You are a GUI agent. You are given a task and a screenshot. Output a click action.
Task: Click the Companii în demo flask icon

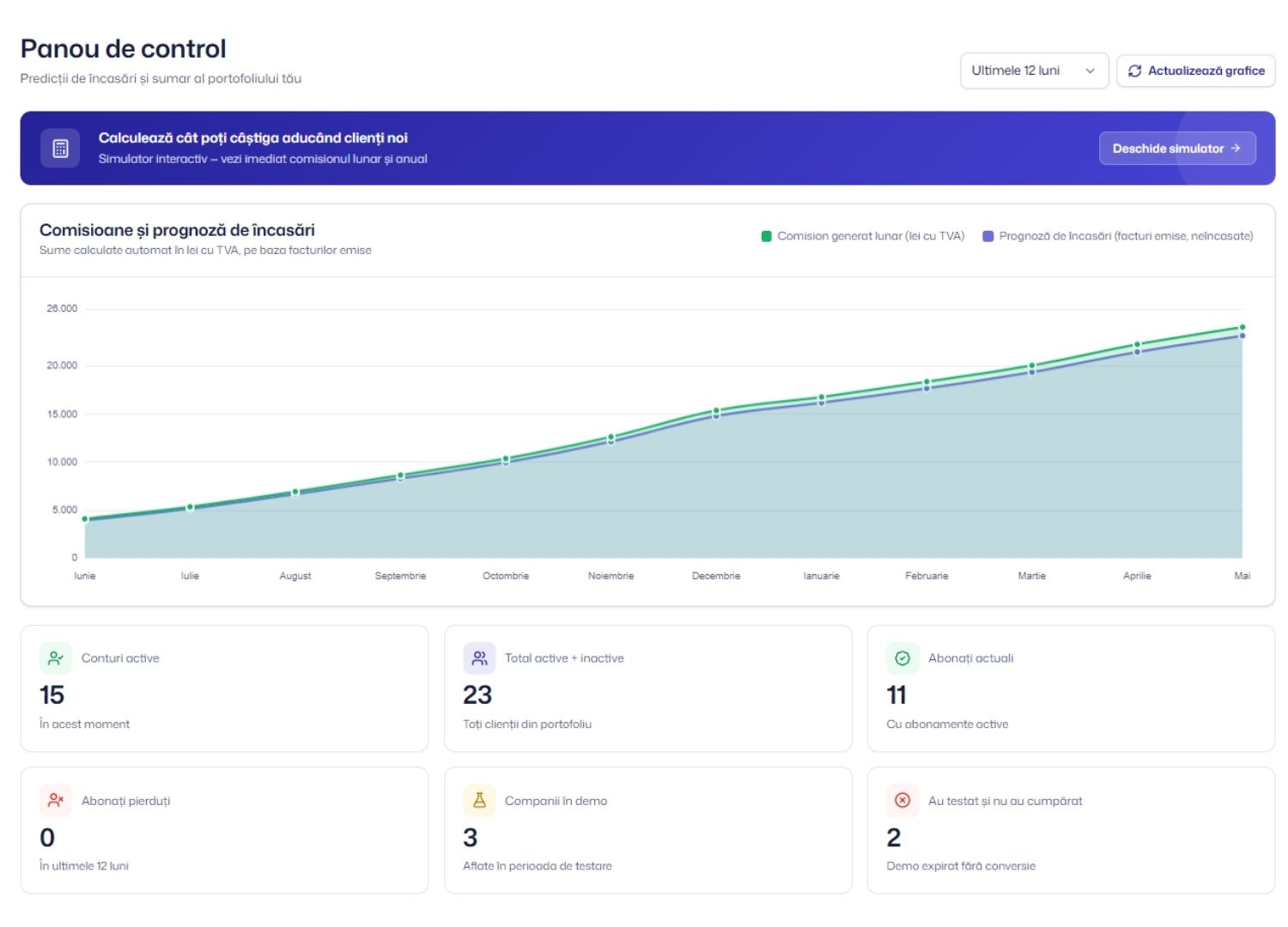tap(479, 800)
